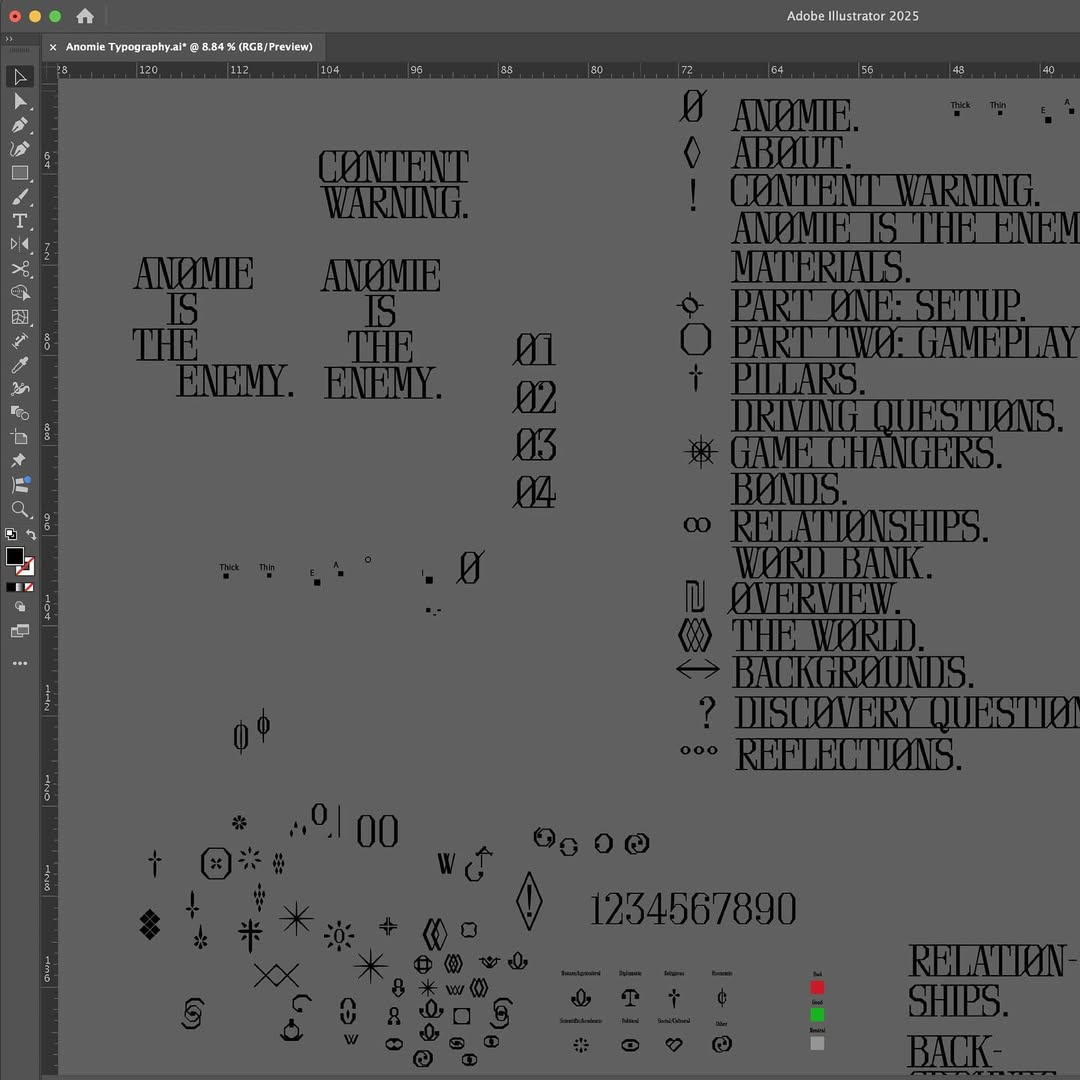Click the black Fill color swatch
The height and width of the screenshot is (1080, 1080).
(x=15, y=556)
